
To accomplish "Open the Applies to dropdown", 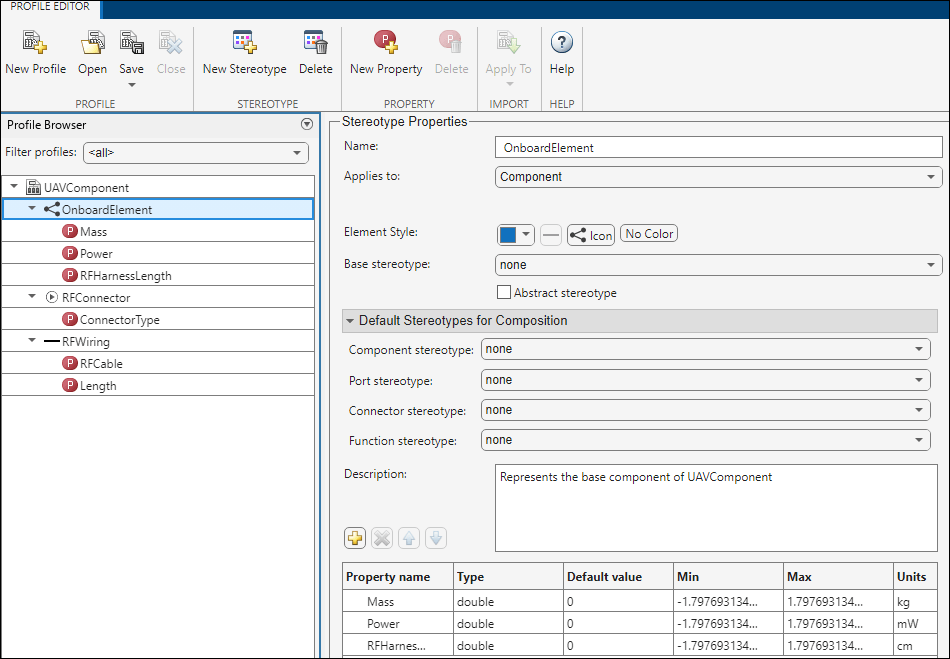I will tap(719, 177).
